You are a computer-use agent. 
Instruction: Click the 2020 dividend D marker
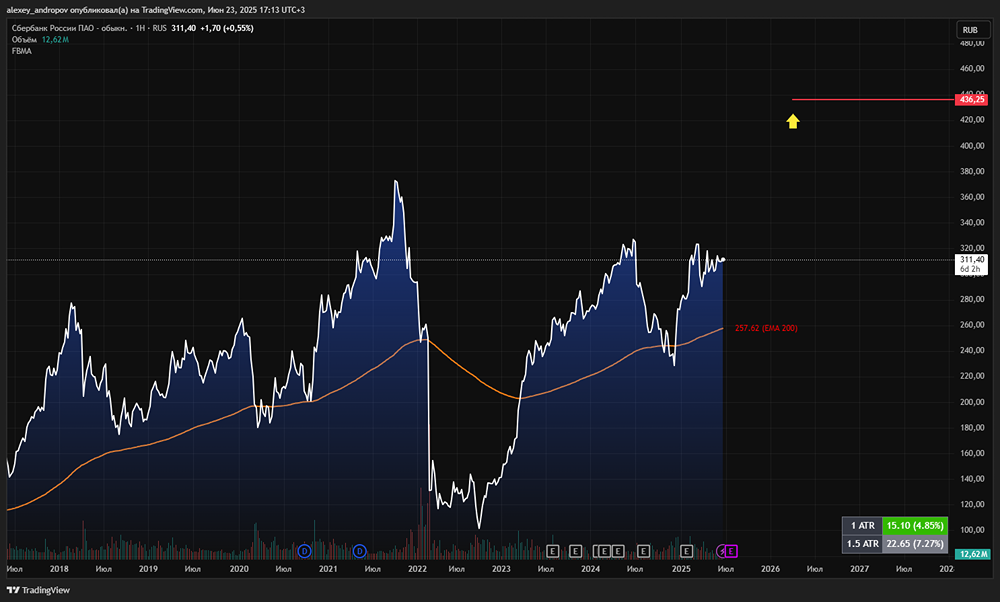tap(304, 551)
